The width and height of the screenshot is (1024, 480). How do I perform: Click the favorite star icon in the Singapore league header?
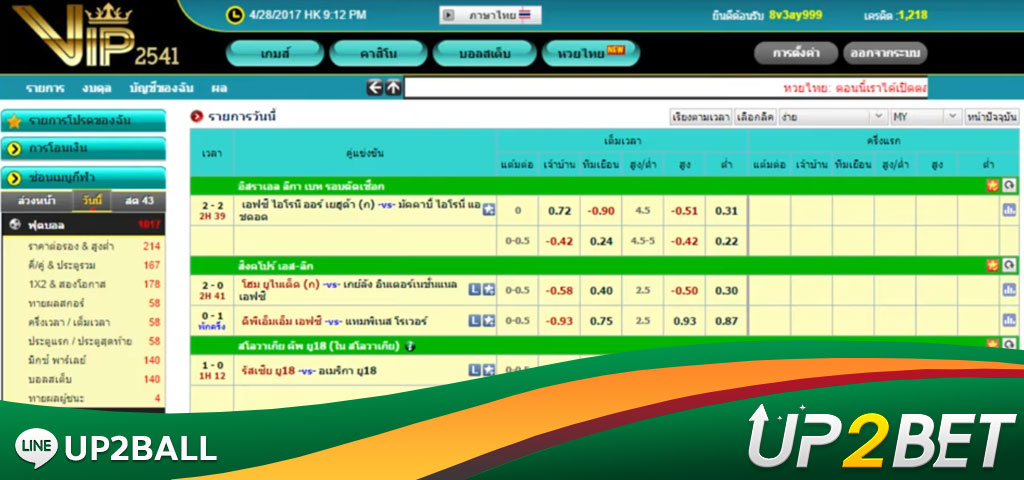pos(992,265)
